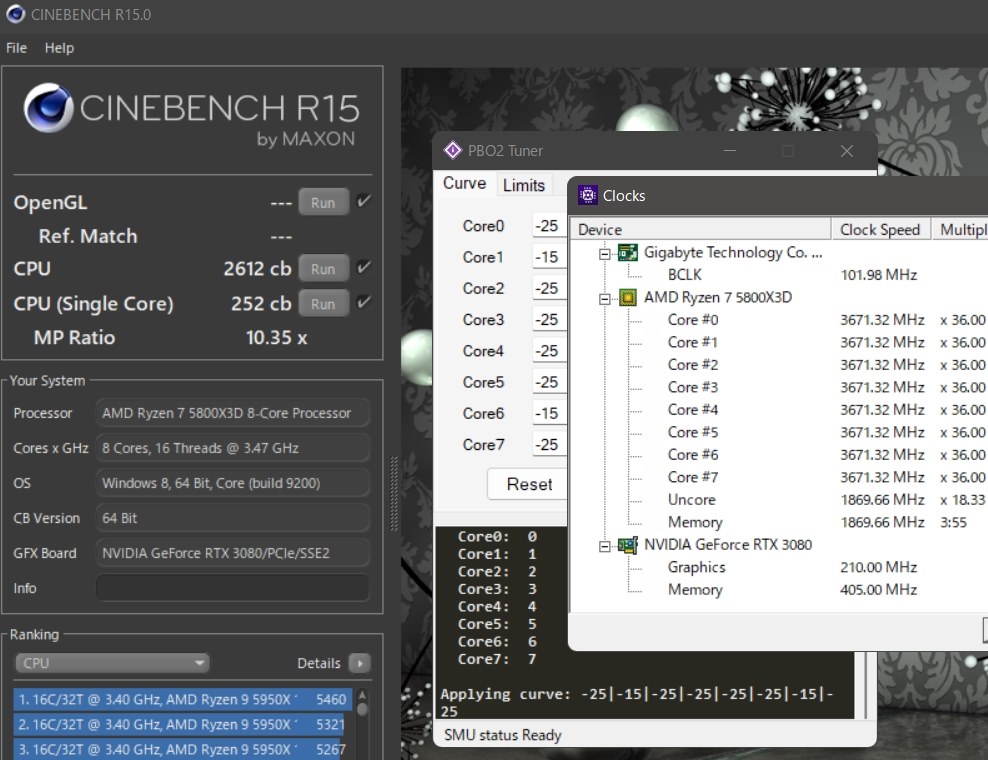Click the Gigabyte motherboard icon in Clocks tree
This screenshot has width=988, height=760.
(x=628, y=253)
